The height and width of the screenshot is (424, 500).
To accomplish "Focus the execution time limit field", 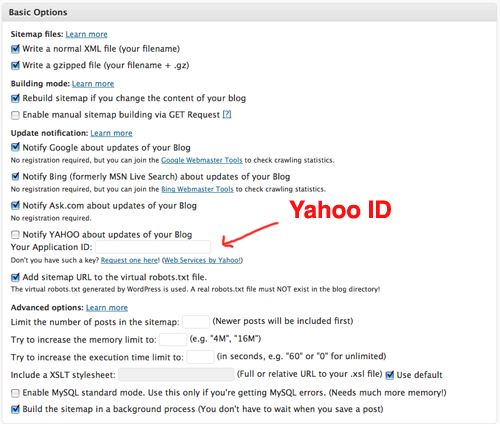I will (x=200, y=357).
